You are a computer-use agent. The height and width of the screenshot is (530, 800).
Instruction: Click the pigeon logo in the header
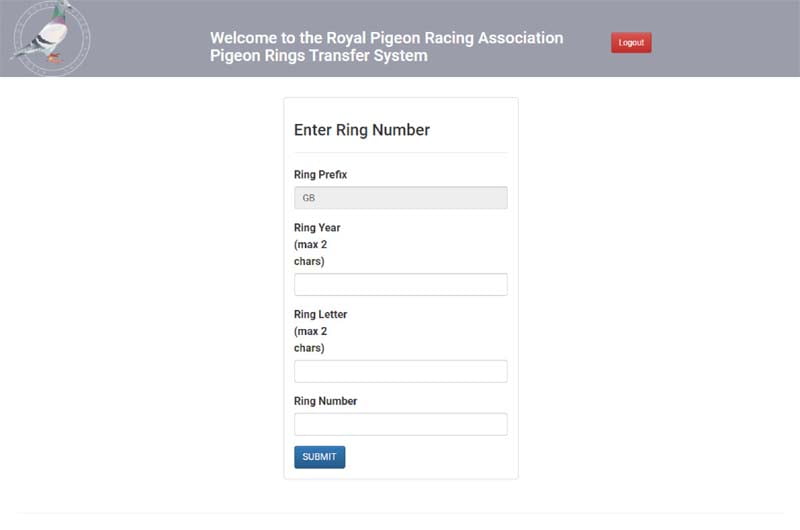point(50,38)
